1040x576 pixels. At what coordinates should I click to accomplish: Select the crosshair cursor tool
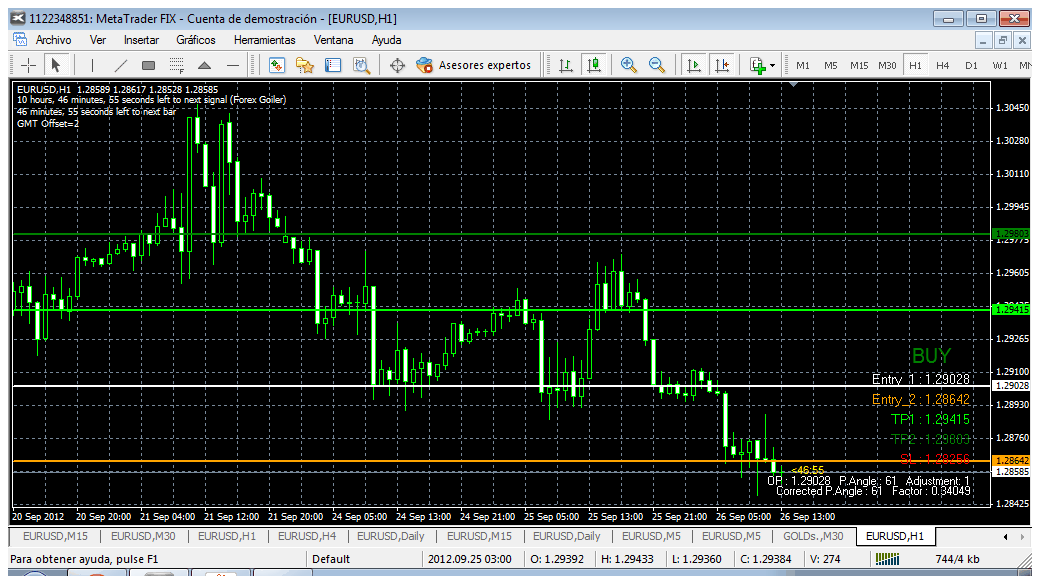(x=29, y=65)
